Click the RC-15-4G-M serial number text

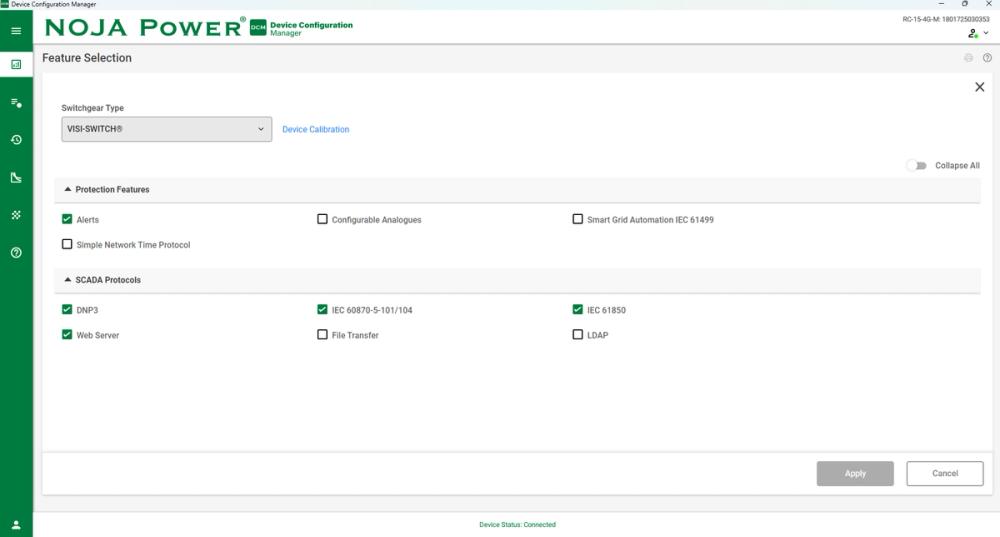click(x=946, y=19)
